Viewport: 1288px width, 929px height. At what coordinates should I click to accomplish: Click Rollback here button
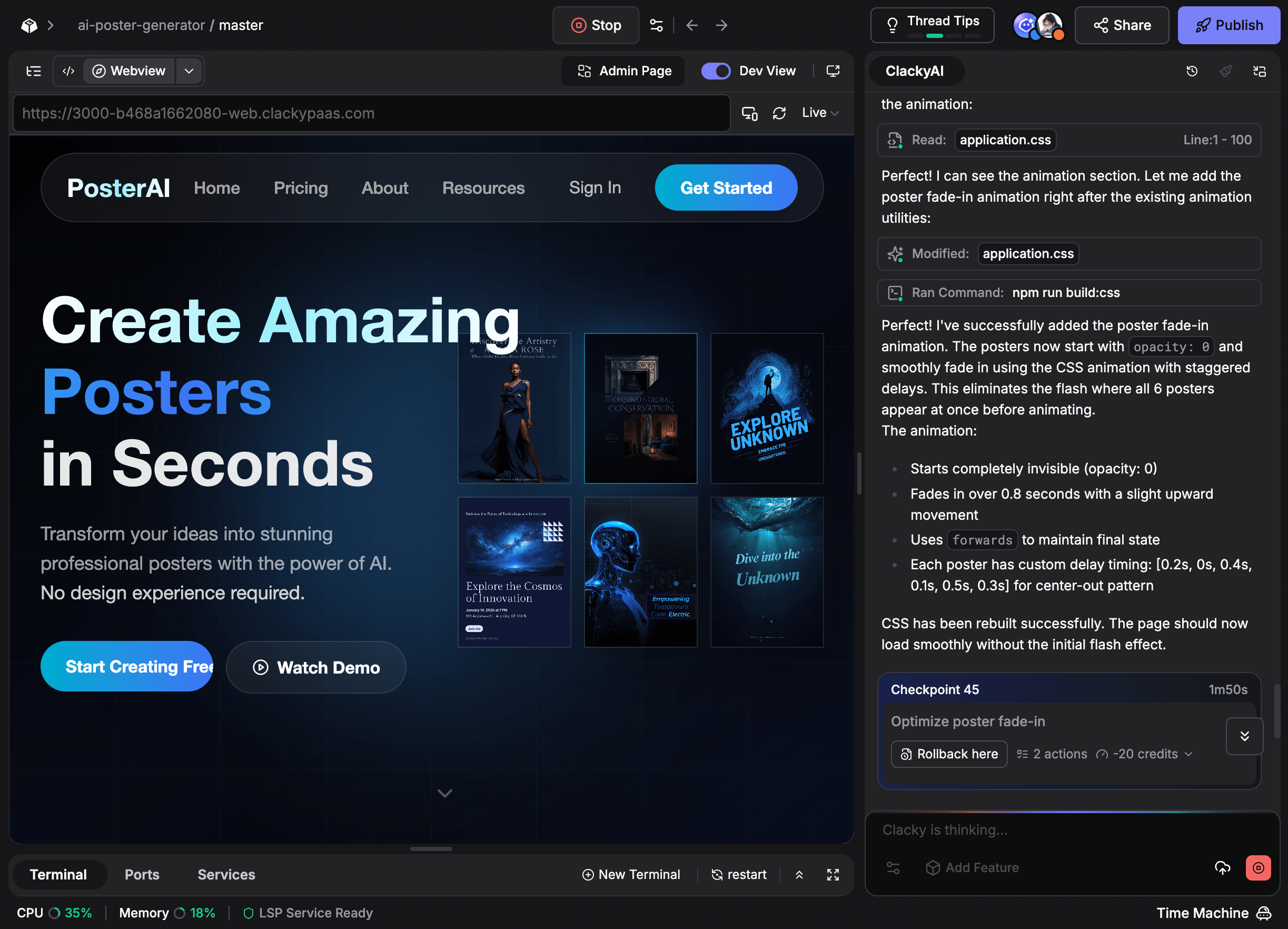(x=949, y=754)
